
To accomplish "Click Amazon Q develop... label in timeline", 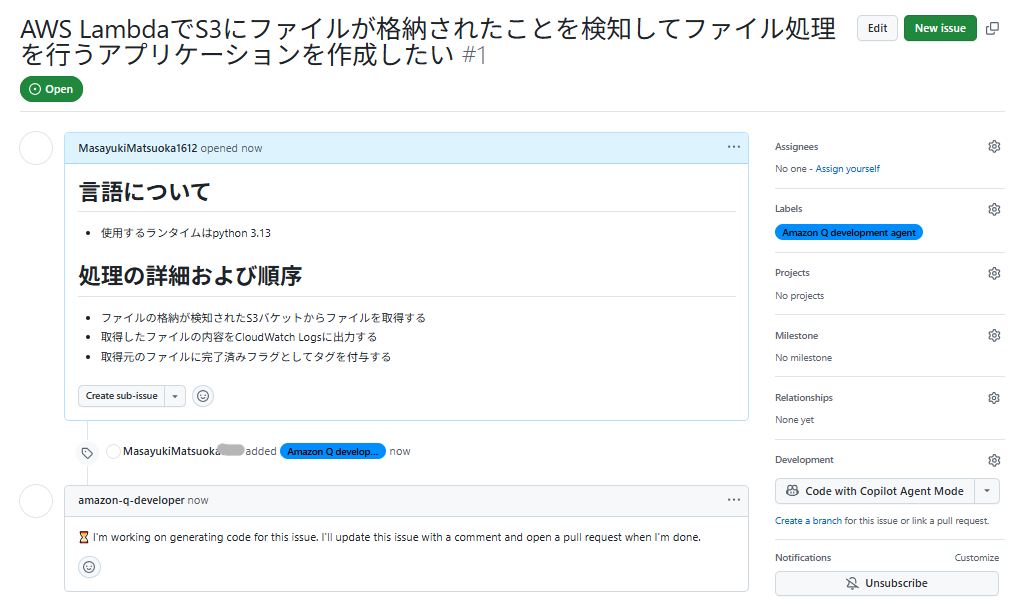I will [333, 451].
